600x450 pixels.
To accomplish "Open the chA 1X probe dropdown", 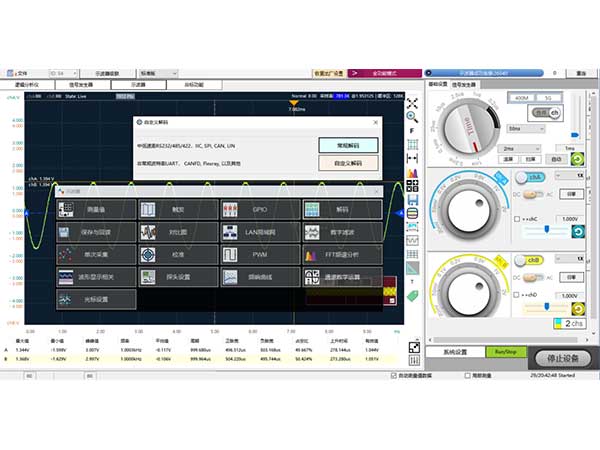I will point(570,175).
